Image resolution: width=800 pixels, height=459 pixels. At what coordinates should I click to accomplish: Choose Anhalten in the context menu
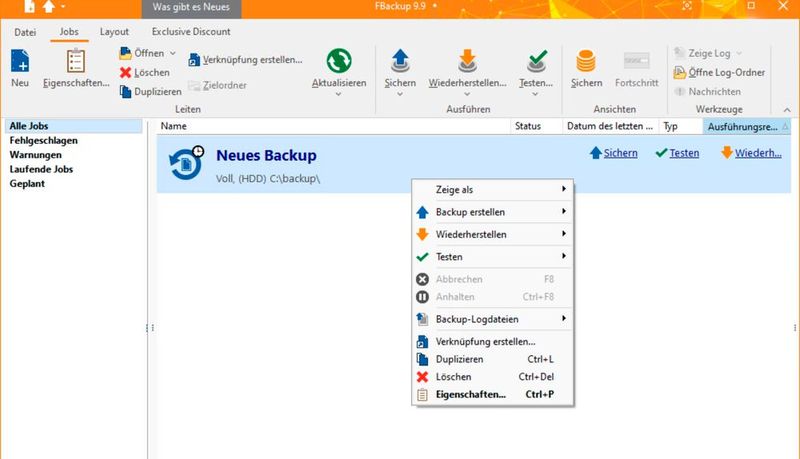pos(493,297)
